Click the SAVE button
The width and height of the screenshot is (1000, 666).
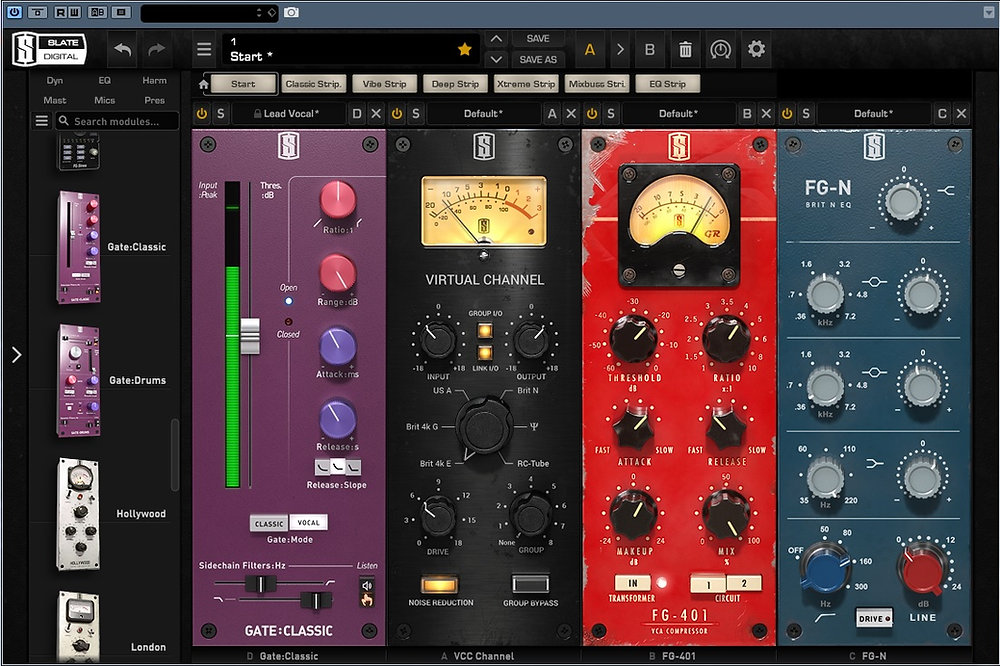click(x=537, y=38)
